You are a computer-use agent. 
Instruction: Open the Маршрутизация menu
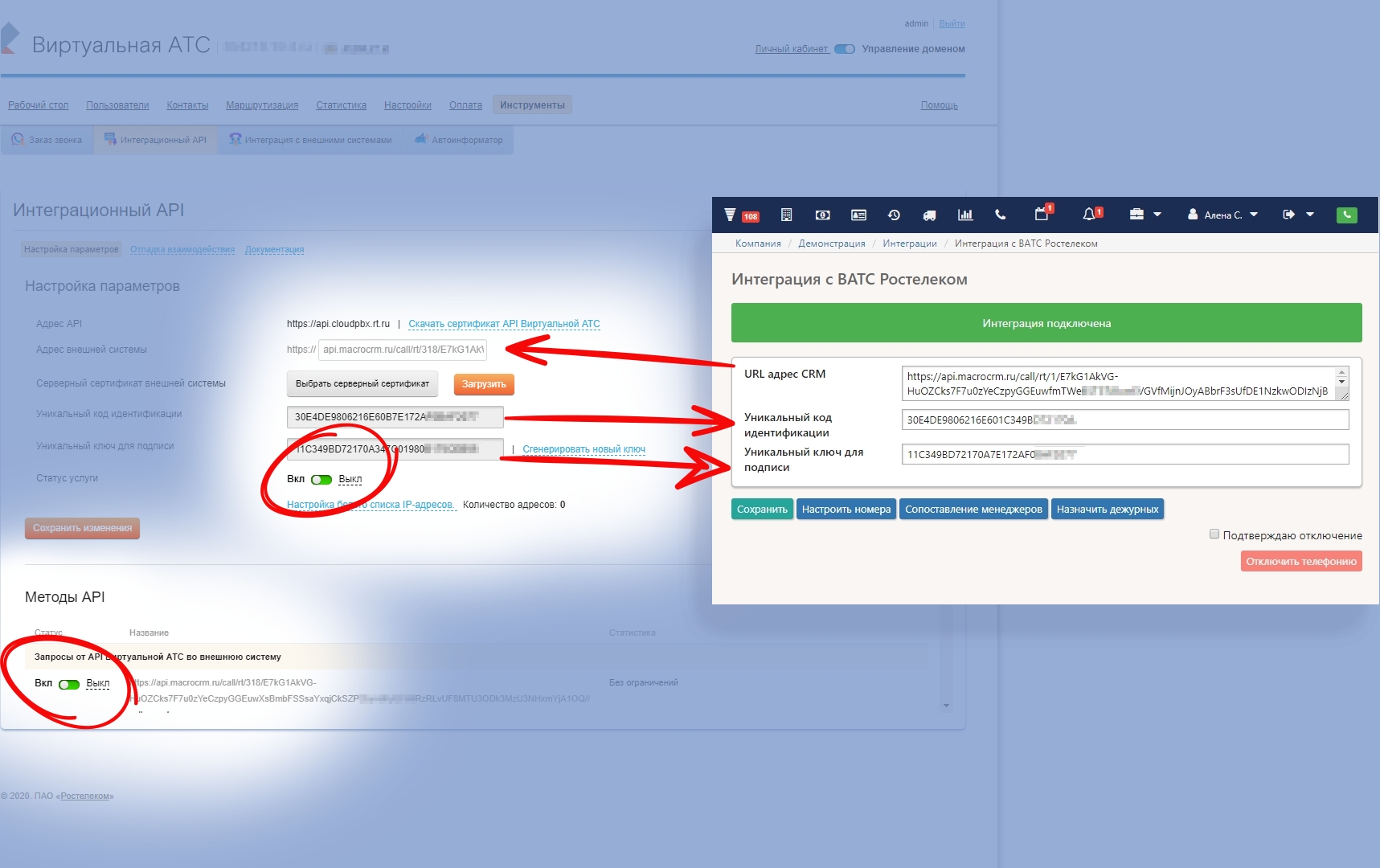262,105
